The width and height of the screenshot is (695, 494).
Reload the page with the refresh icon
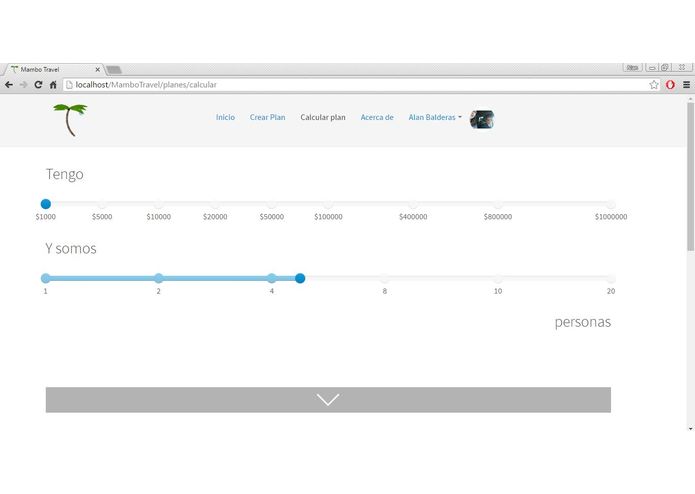tap(38, 85)
